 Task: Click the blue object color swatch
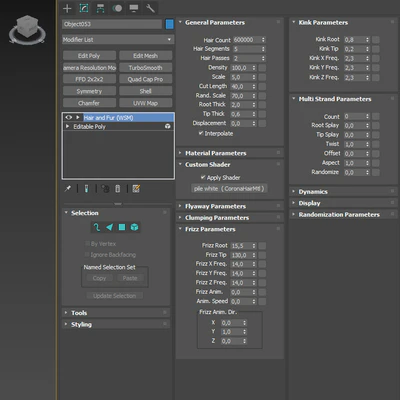(170, 24)
